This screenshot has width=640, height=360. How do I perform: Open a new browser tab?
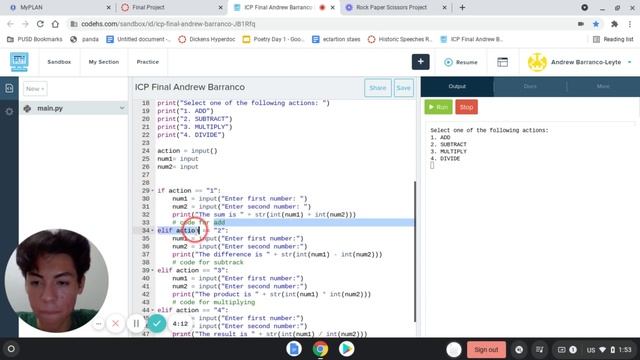(462, 7)
